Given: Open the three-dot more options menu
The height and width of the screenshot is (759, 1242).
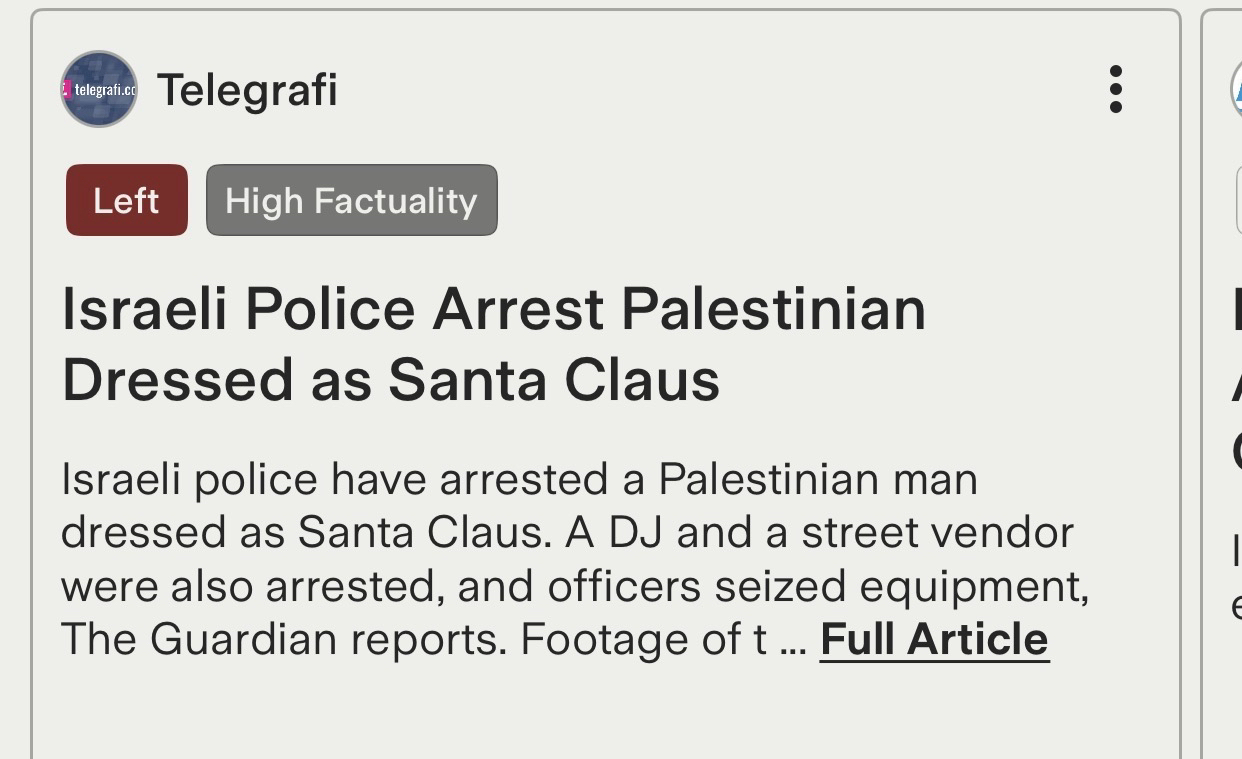Looking at the screenshot, I should click(x=1116, y=90).
